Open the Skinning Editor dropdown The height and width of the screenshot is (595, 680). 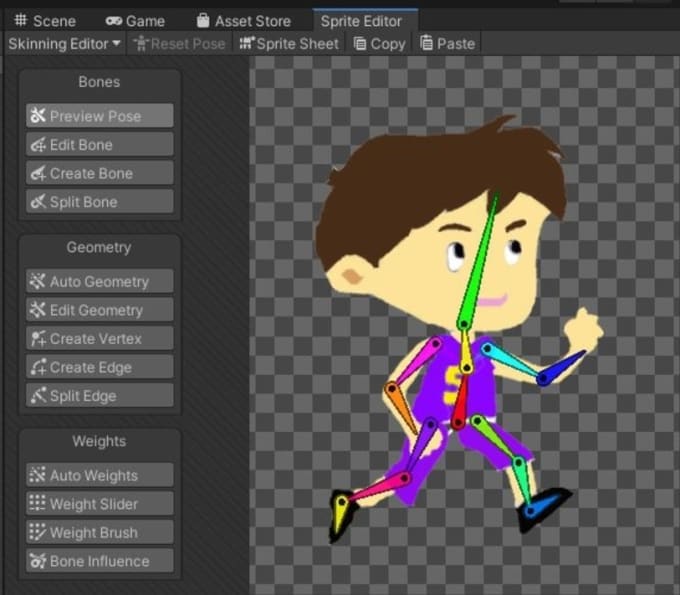coord(64,44)
